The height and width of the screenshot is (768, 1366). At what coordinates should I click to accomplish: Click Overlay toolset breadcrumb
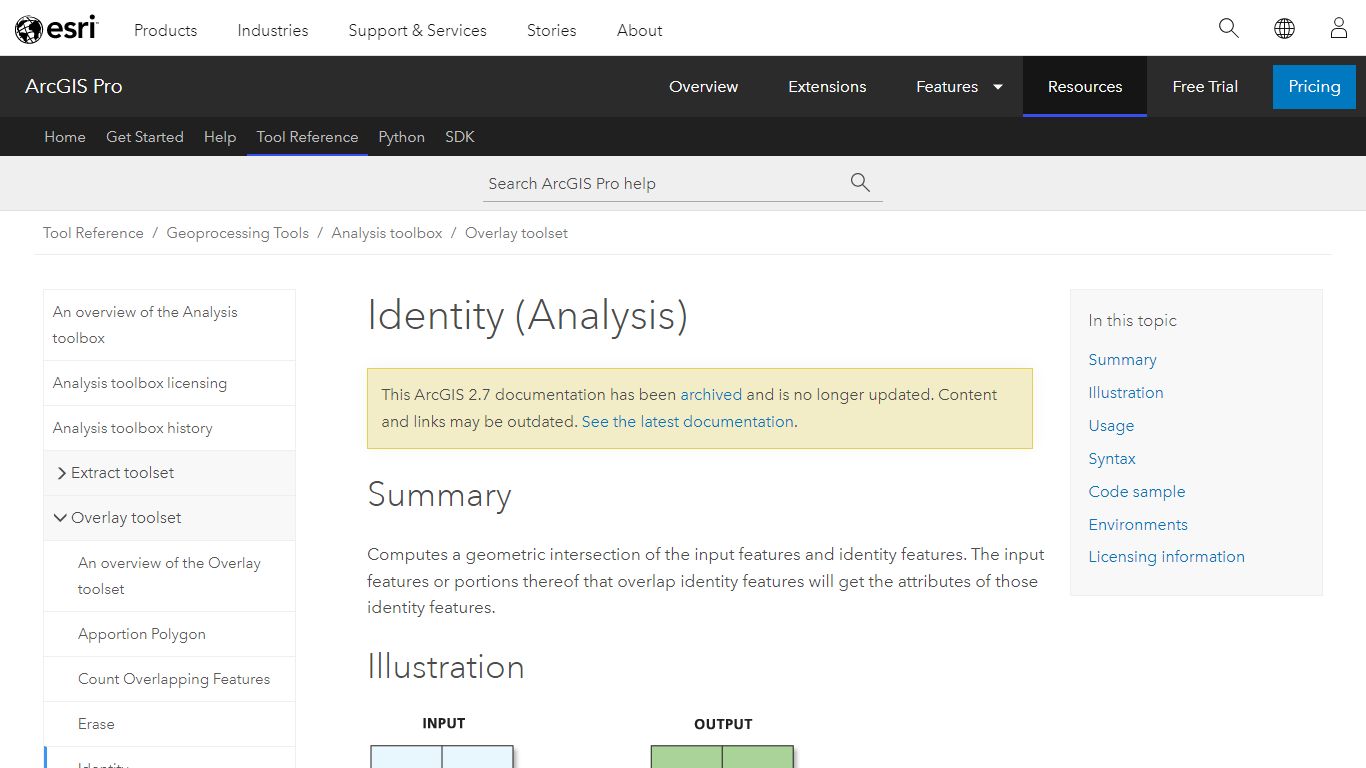(516, 233)
